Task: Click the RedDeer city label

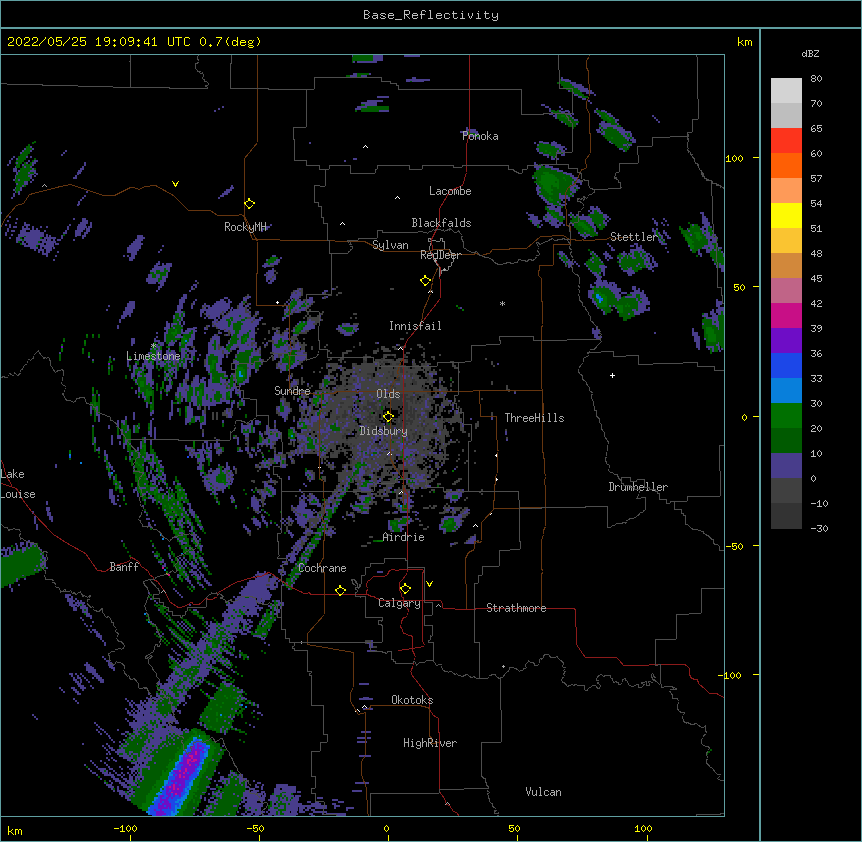Action: (x=440, y=255)
